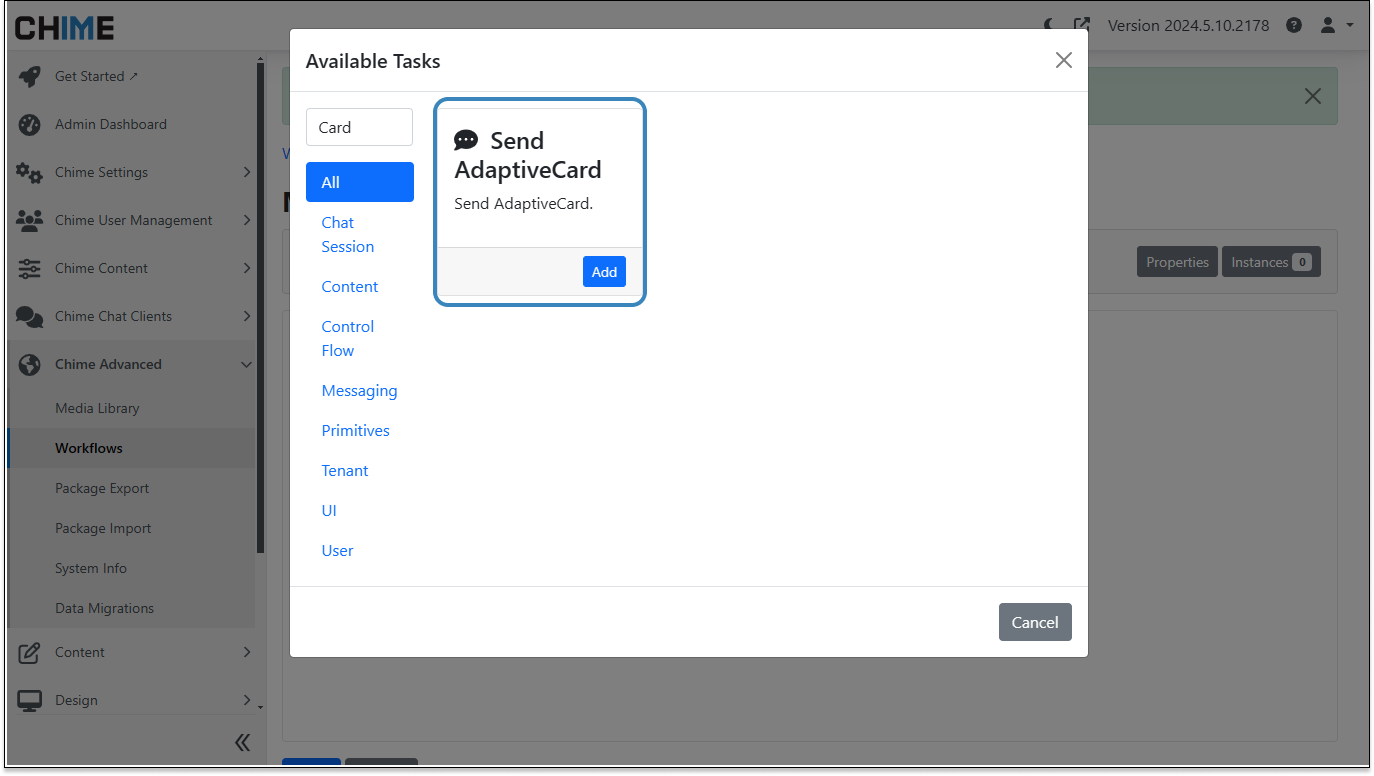Click the Chime User Management people icon

[29, 221]
